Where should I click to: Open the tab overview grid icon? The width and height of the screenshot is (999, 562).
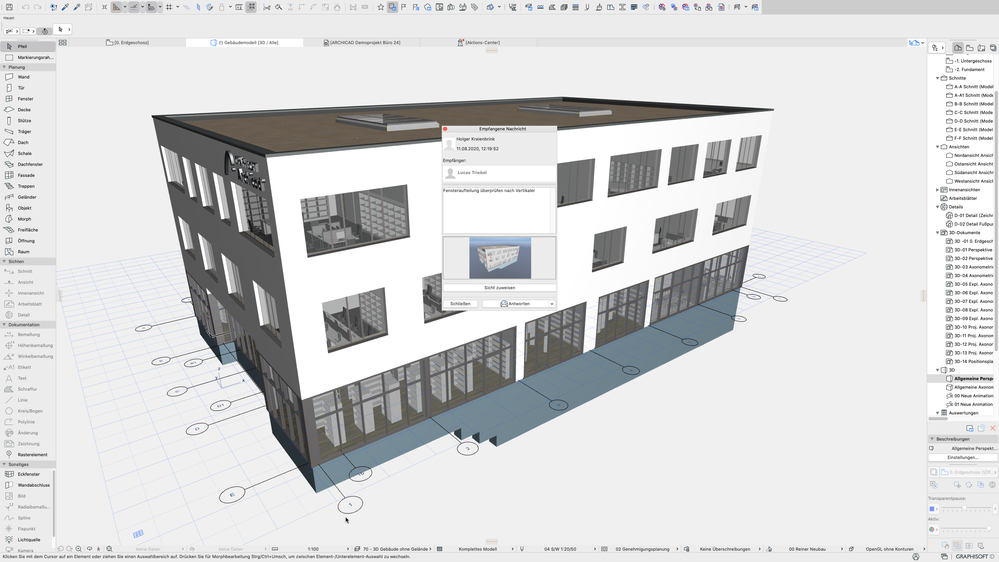tap(62, 43)
